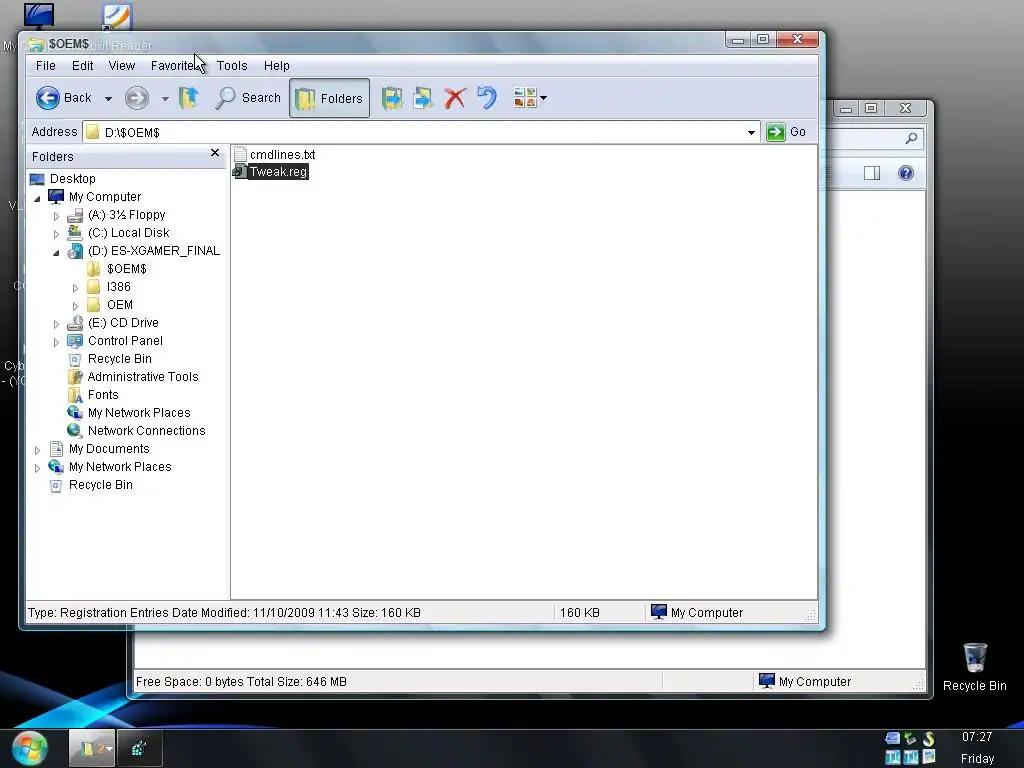The width and height of the screenshot is (1024, 768).
Task: Open the Tools menu
Action: click(x=232, y=66)
